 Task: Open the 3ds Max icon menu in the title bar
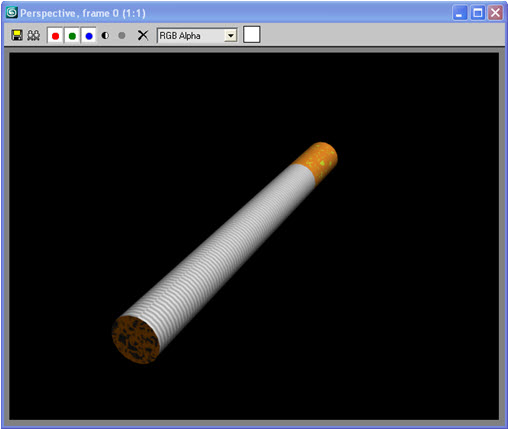point(12,13)
